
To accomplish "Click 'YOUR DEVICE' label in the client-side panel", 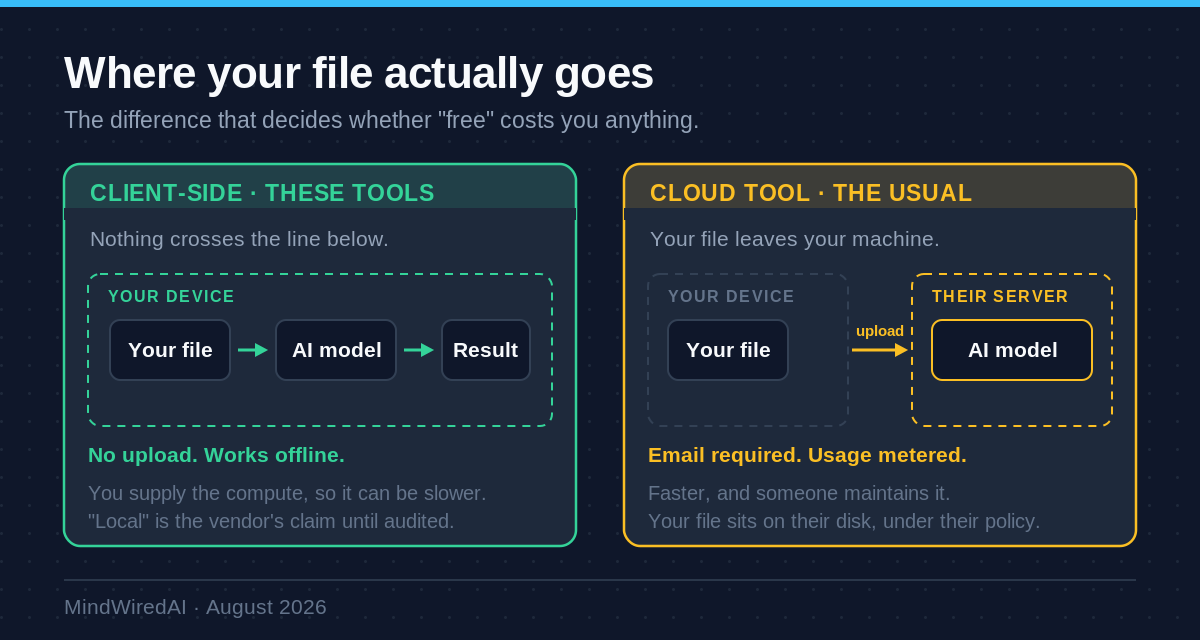I will (x=171, y=297).
